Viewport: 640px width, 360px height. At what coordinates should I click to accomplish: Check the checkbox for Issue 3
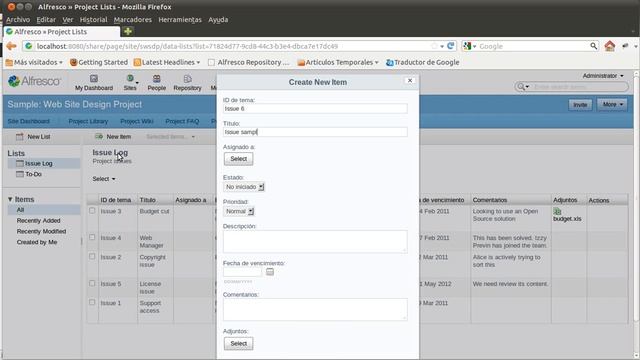coord(92,211)
